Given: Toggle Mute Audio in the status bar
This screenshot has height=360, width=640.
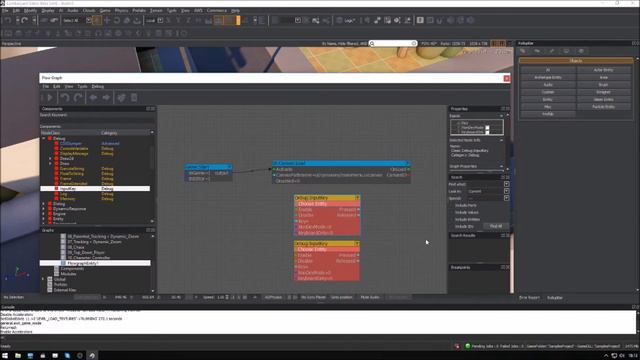Looking at the screenshot, I should (370, 297).
